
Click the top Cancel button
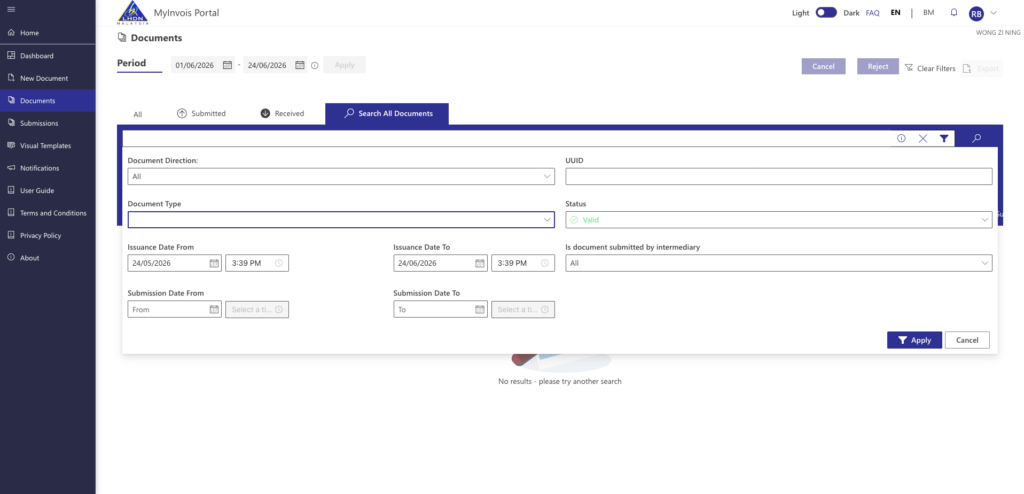click(x=824, y=66)
